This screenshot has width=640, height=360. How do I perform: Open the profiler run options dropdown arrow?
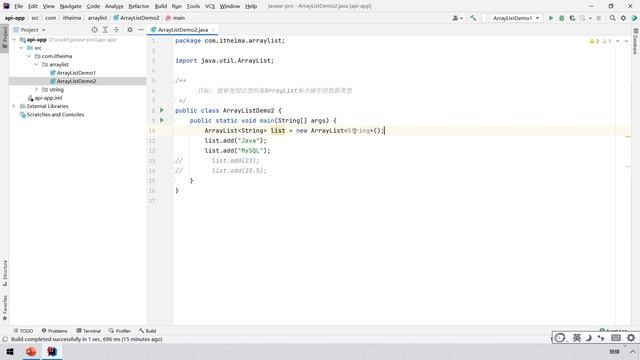pos(590,18)
